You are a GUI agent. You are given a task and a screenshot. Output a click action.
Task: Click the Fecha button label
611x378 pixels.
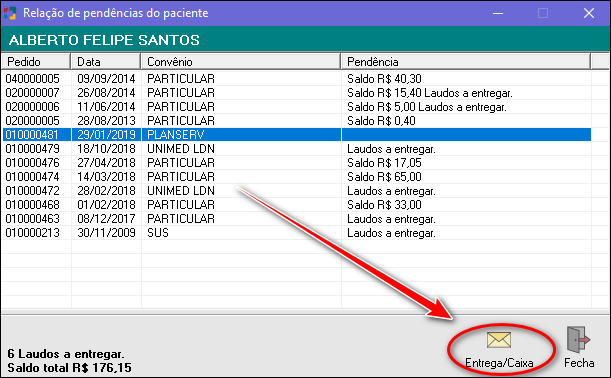[x=579, y=363]
